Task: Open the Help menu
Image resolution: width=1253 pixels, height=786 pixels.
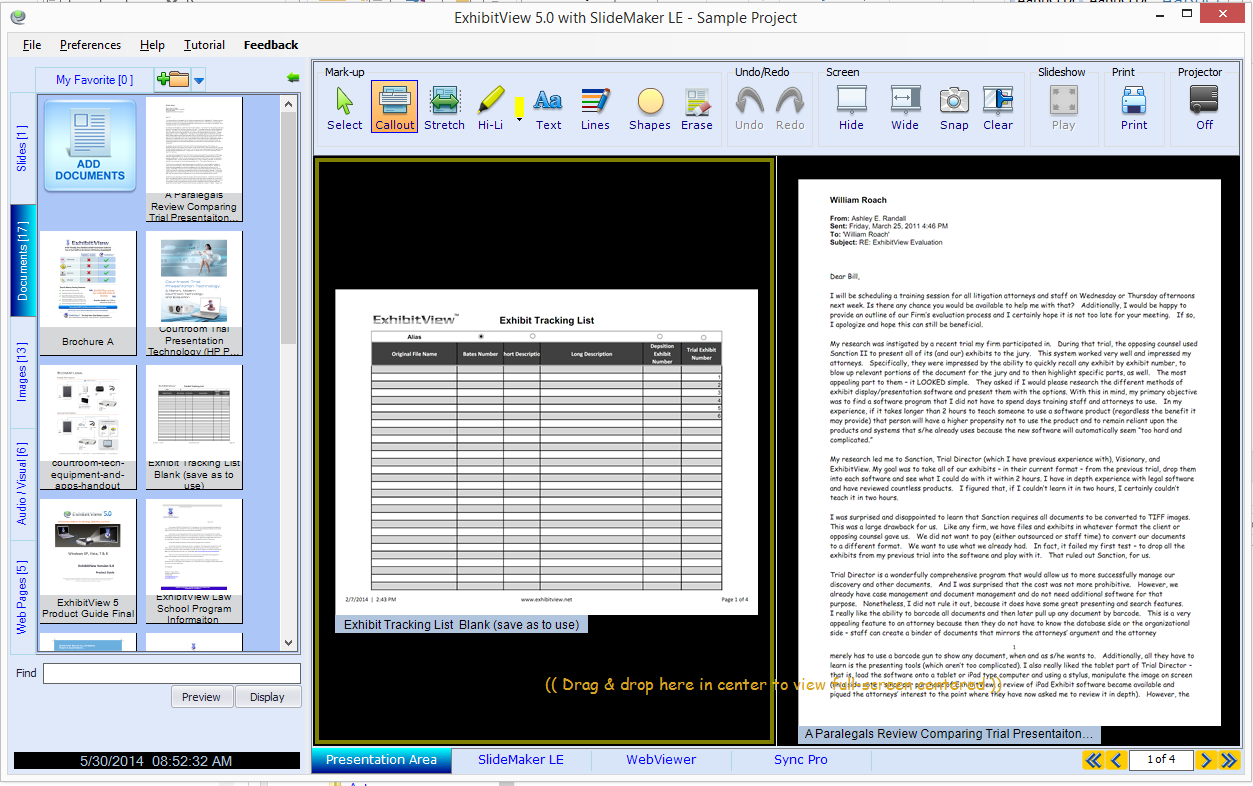Action: [x=152, y=45]
